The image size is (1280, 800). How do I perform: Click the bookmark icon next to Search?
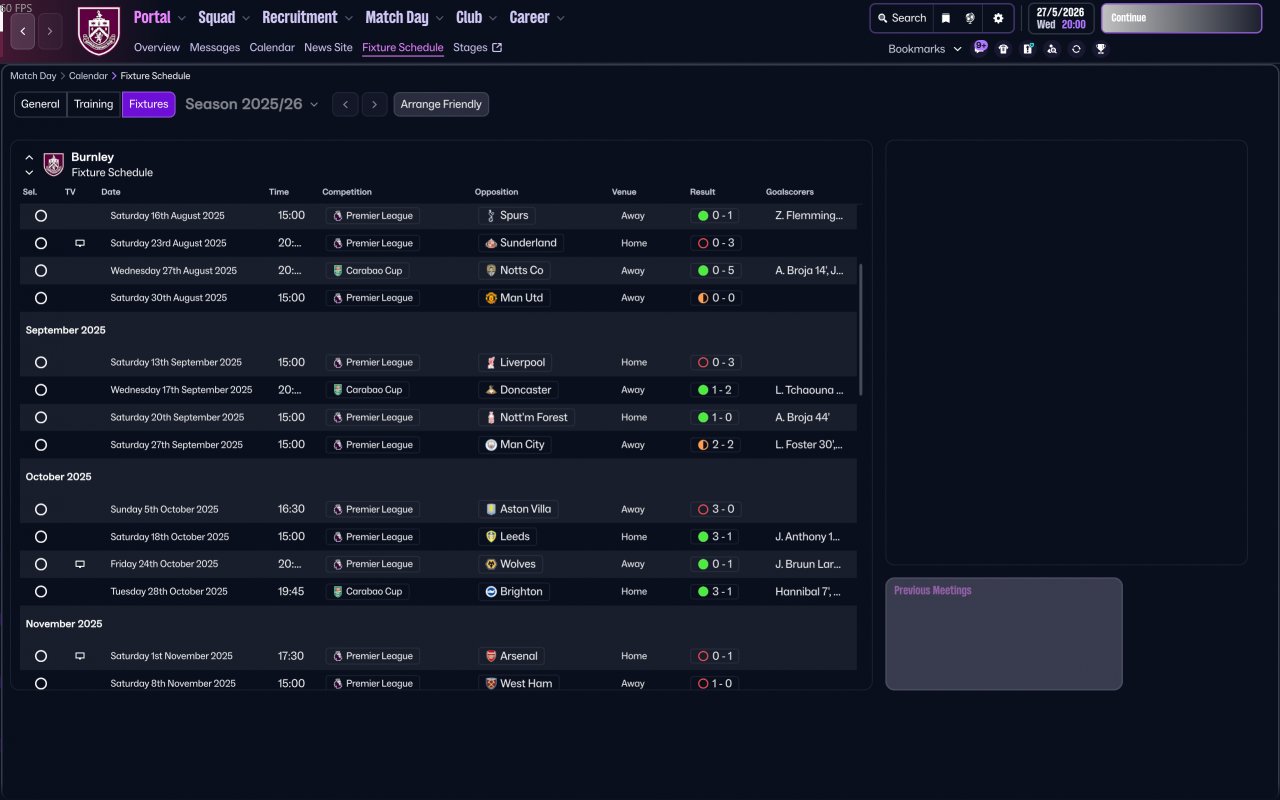coord(945,18)
